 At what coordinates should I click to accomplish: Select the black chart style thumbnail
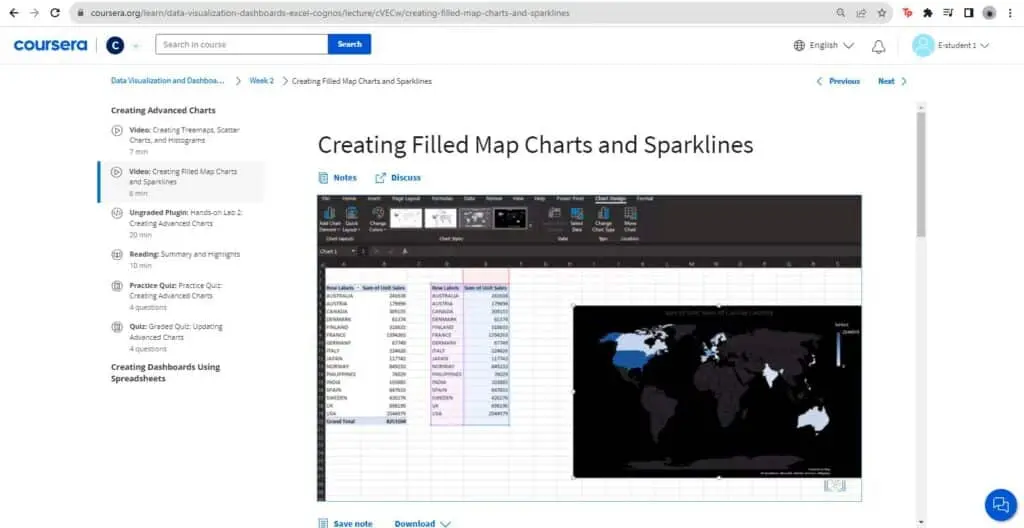(510, 218)
